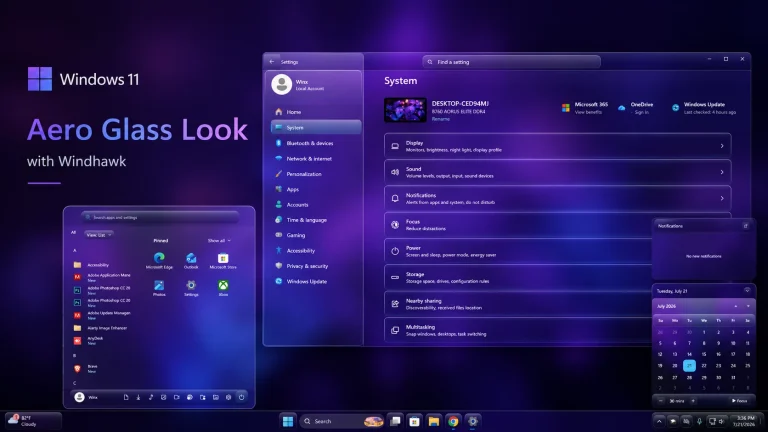Select the System tab in Settings sidebar
This screenshot has width=768, height=432.
(x=315, y=127)
